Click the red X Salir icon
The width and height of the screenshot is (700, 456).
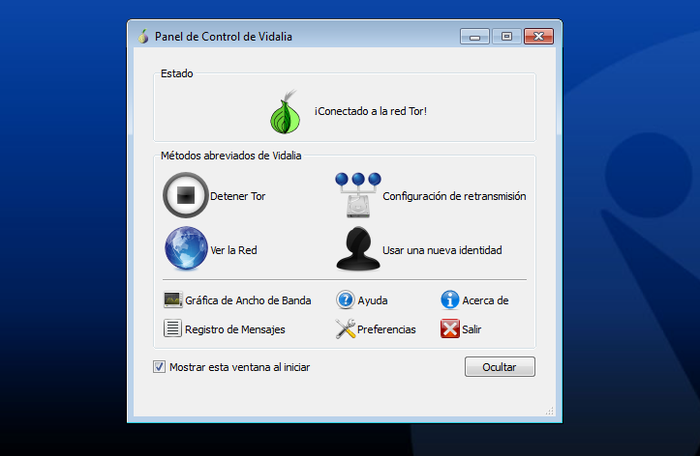click(450, 329)
